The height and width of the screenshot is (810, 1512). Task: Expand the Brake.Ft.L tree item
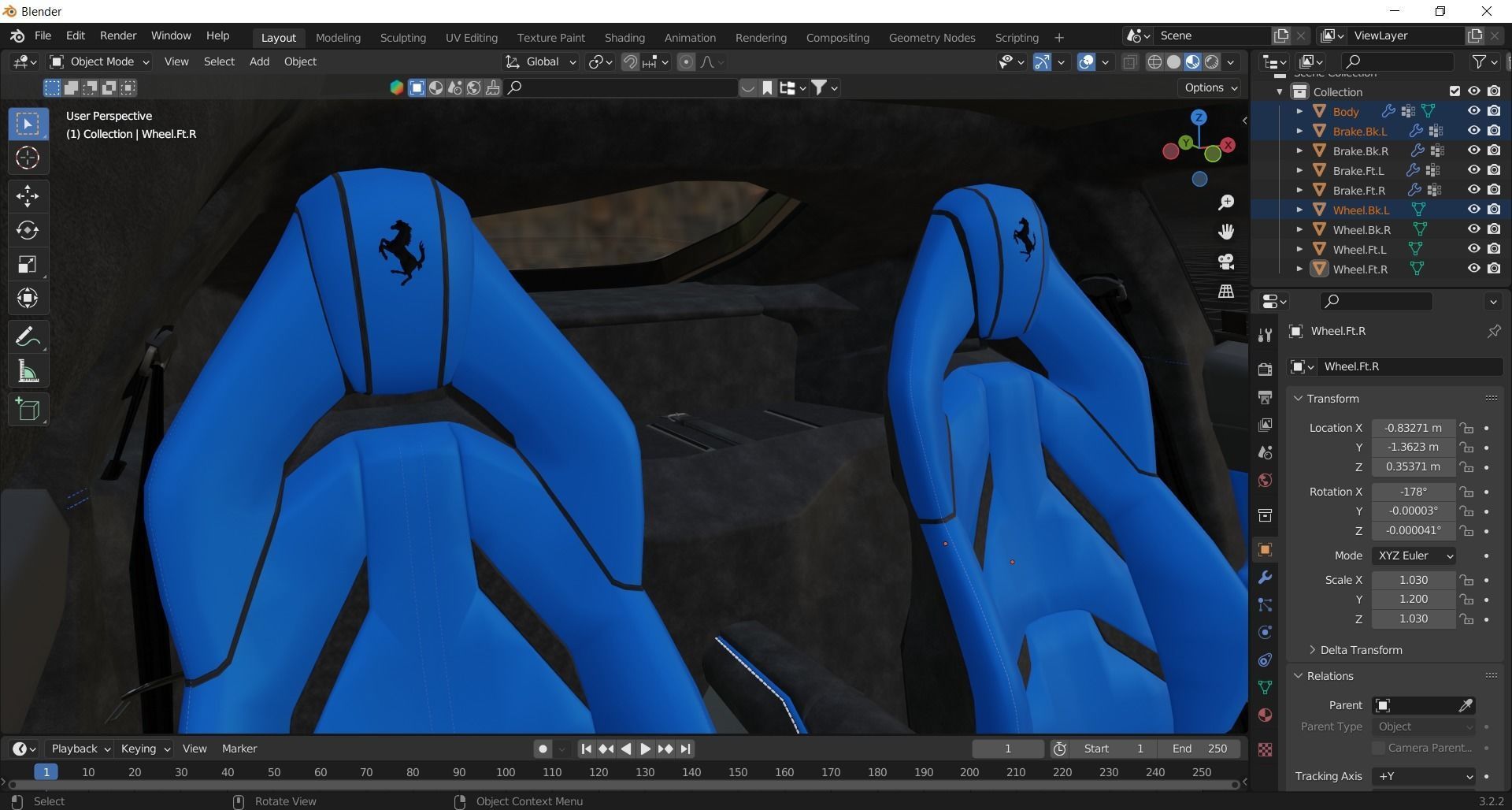(x=1299, y=170)
